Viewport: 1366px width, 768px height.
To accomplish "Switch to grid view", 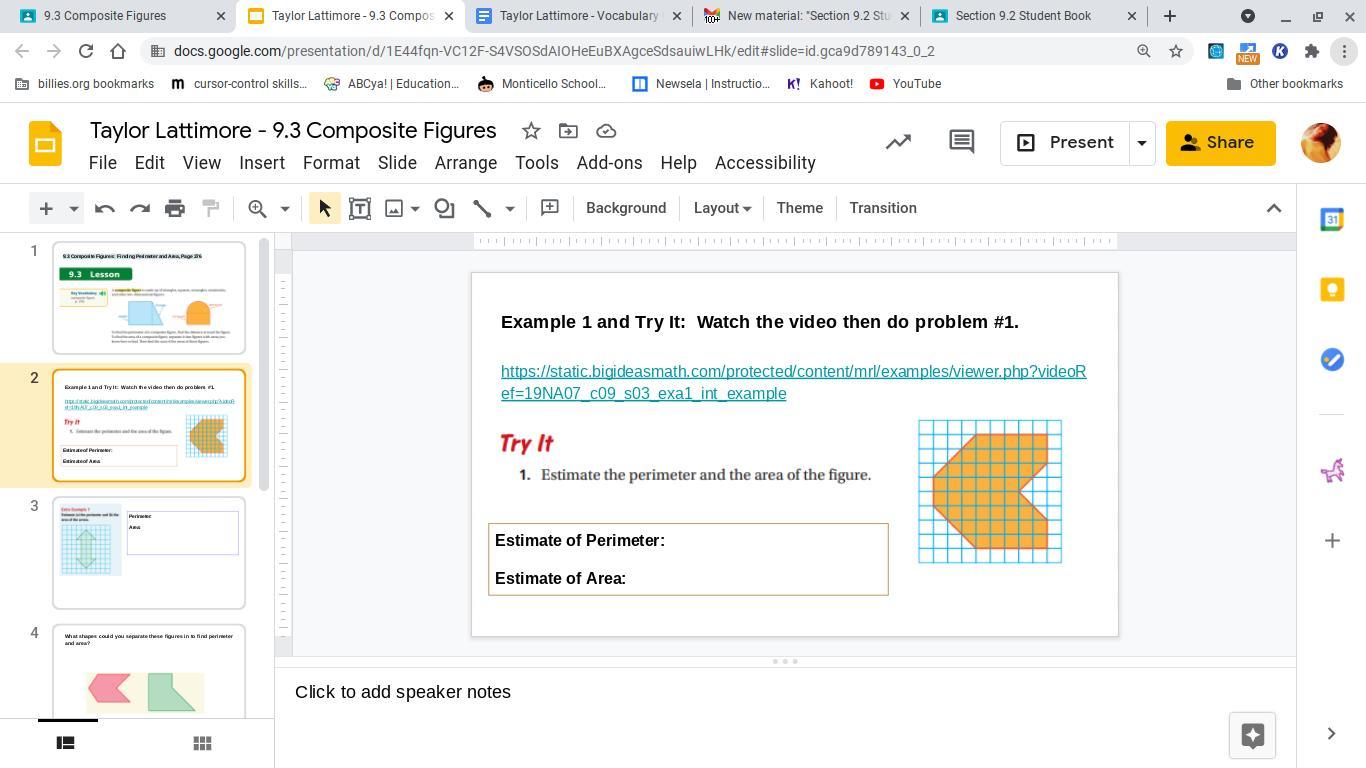I will point(202,743).
